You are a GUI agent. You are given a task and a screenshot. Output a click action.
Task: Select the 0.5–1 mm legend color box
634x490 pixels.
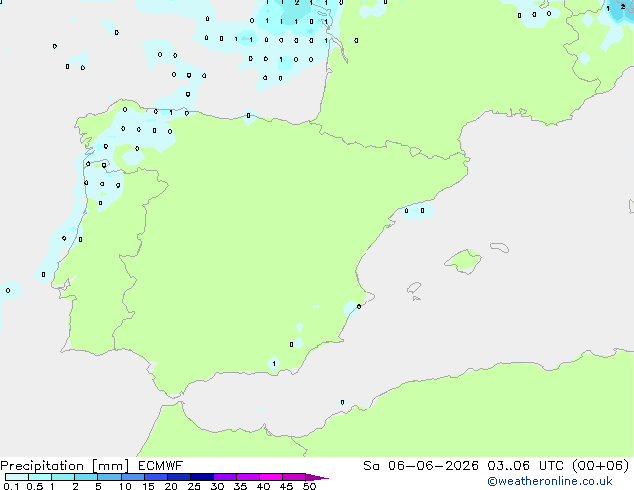(40, 477)
